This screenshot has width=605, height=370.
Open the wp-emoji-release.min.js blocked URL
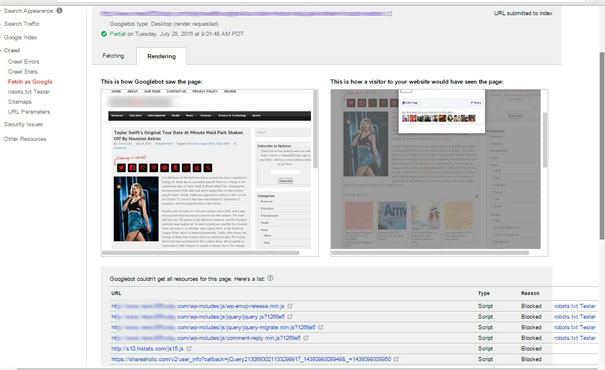point(198,306)
